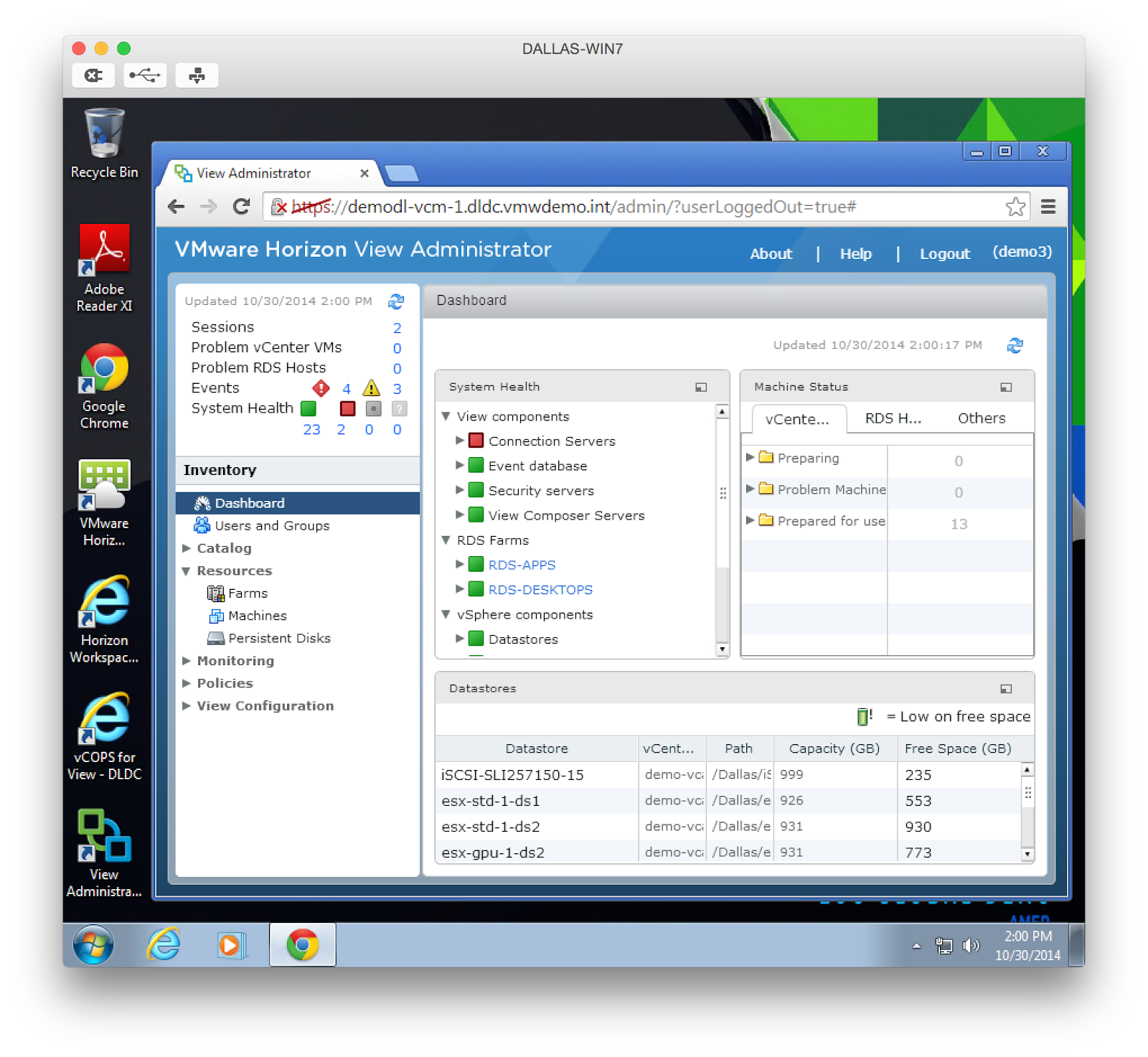Go back in the browser

pyautogui.click(x=176, y=207)
